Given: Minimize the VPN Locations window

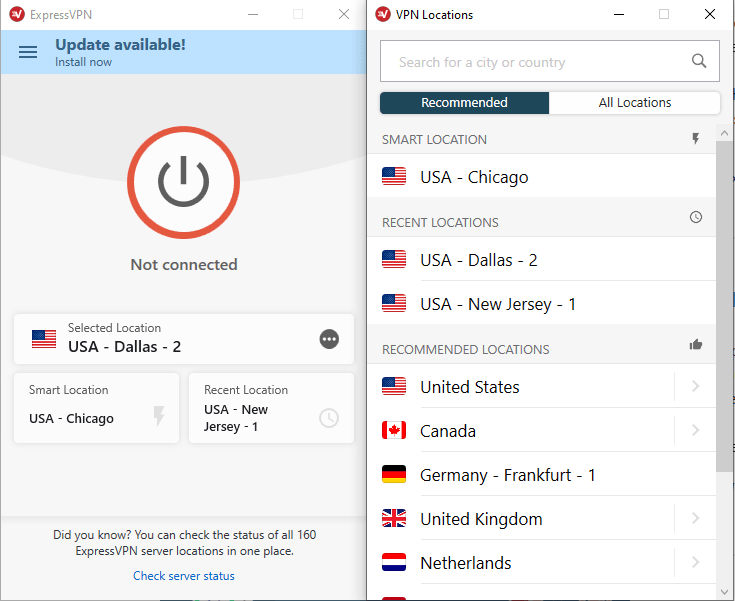Looking at the screenshot, I should point(619,15).
